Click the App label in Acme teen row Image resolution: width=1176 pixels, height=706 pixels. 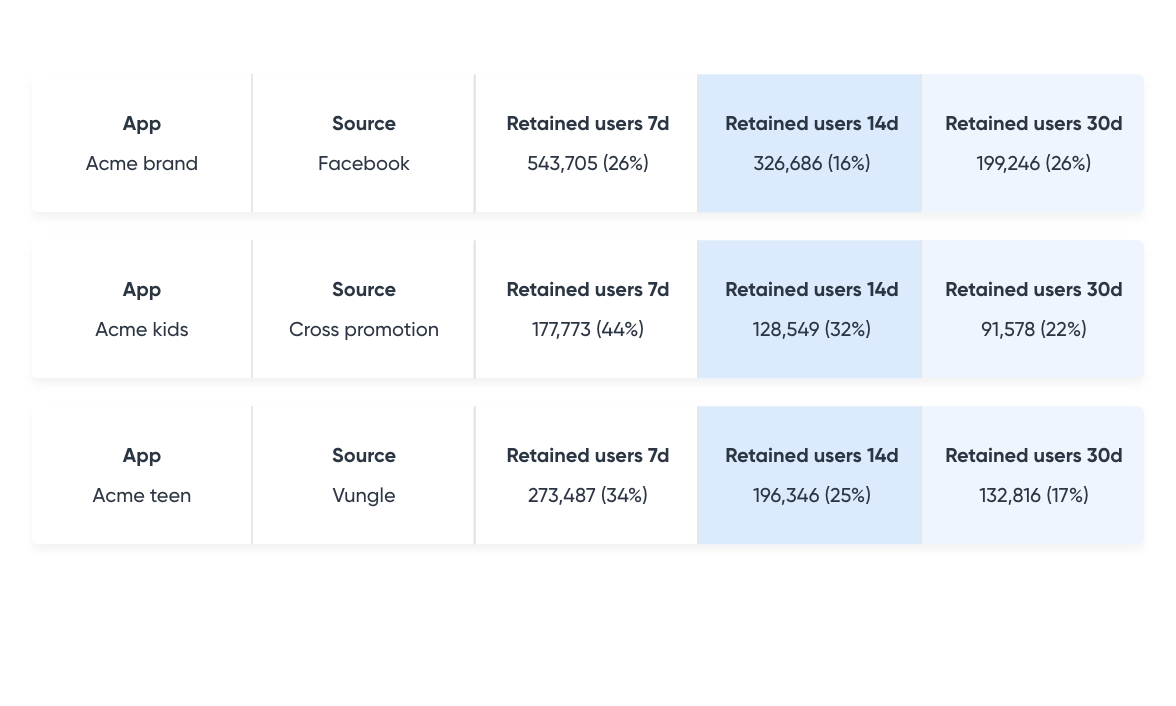pyautogui.click(x=142, y=455)
